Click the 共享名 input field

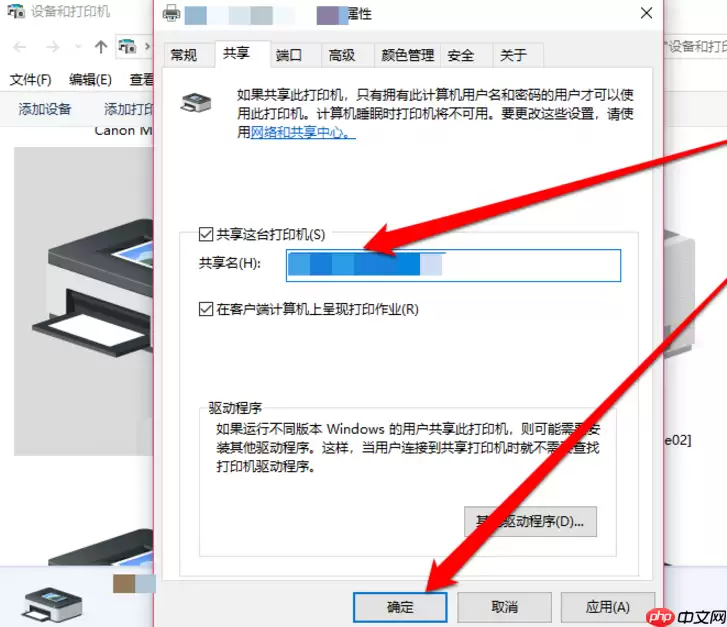[453, 265]
